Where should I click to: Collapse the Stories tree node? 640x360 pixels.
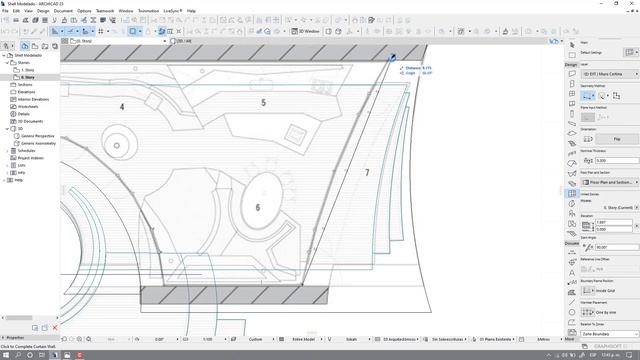point(7,63)
